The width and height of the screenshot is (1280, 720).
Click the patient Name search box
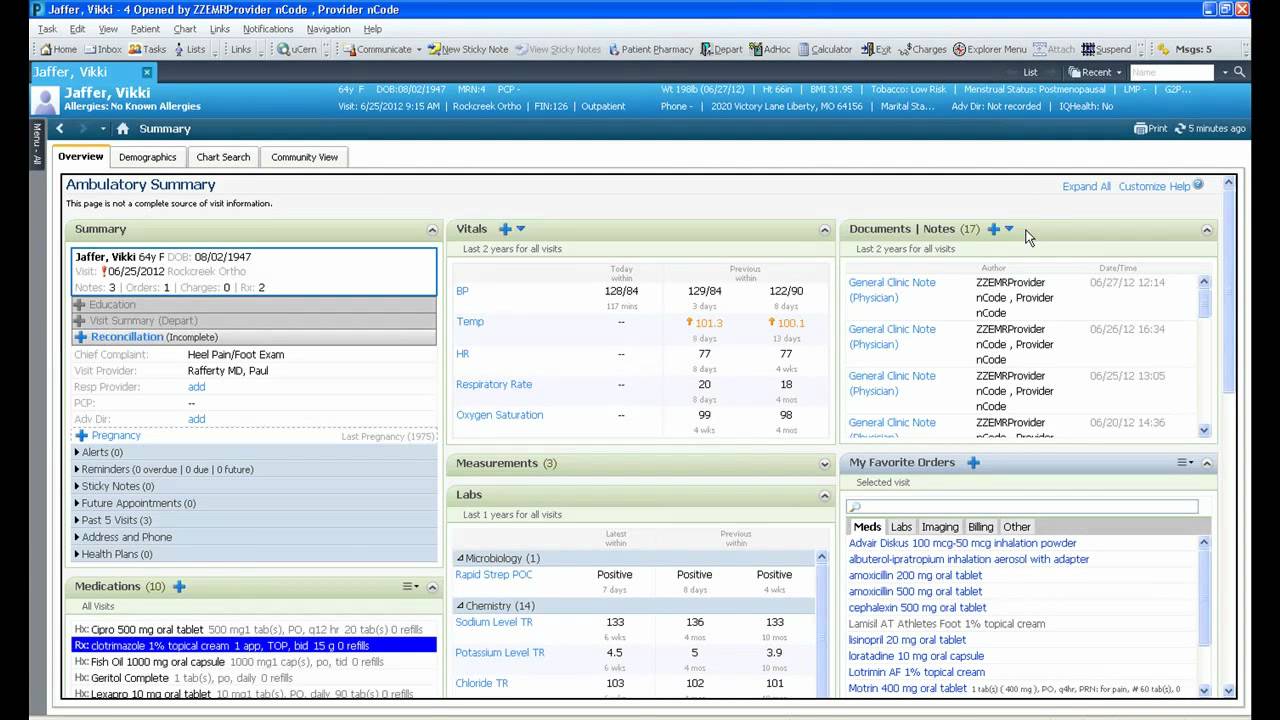[1172, 72]
